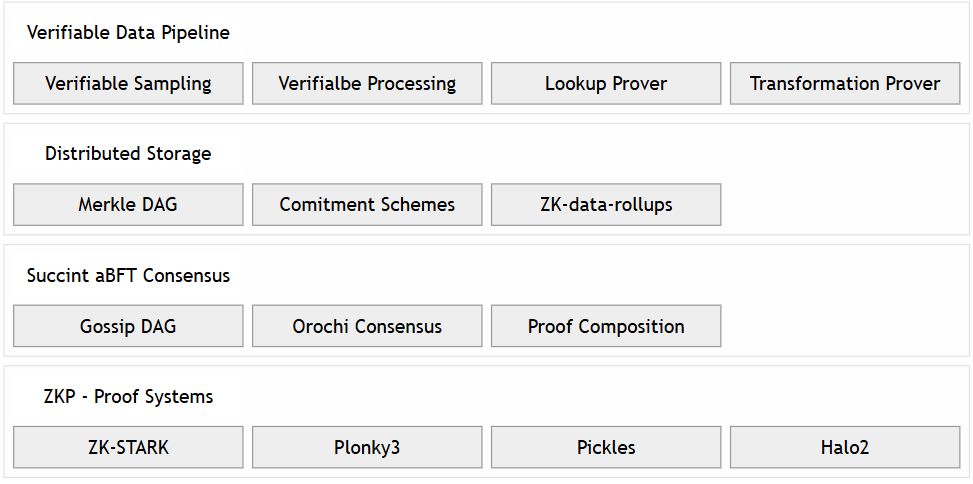Image resolution: width=973 pixels, height=484 pixels.
Task: Click the Merkle DAG block
Action: pyautogui.click(x=128, y=205)
